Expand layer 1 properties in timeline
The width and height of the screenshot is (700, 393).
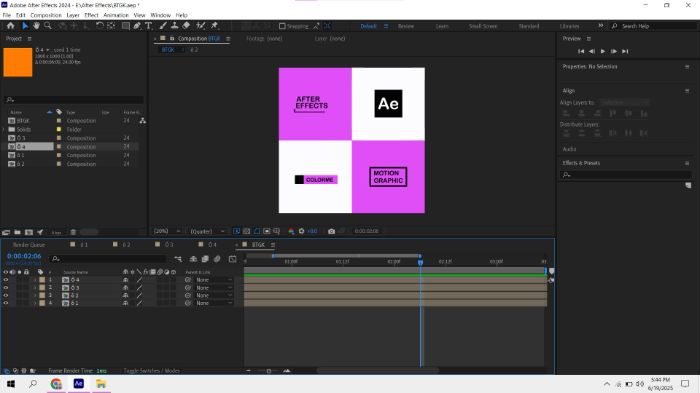click(35, 280)
